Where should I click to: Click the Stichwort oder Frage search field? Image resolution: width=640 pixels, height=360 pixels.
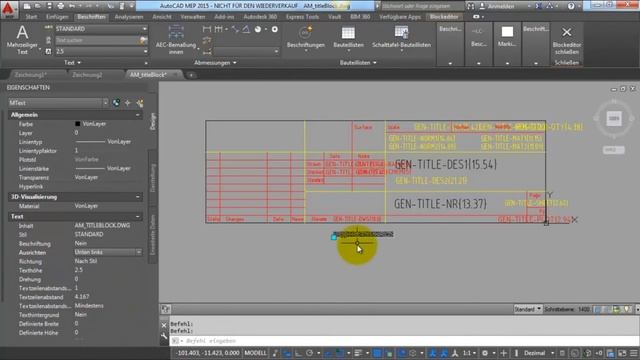(422, 6)
